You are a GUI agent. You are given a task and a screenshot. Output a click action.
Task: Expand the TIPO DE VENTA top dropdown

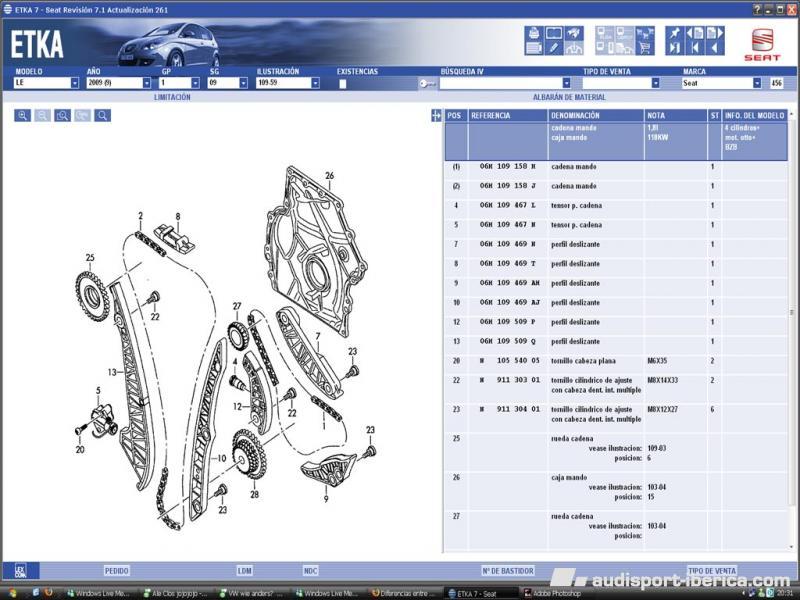pyautogui.click(x=656, y=83)
